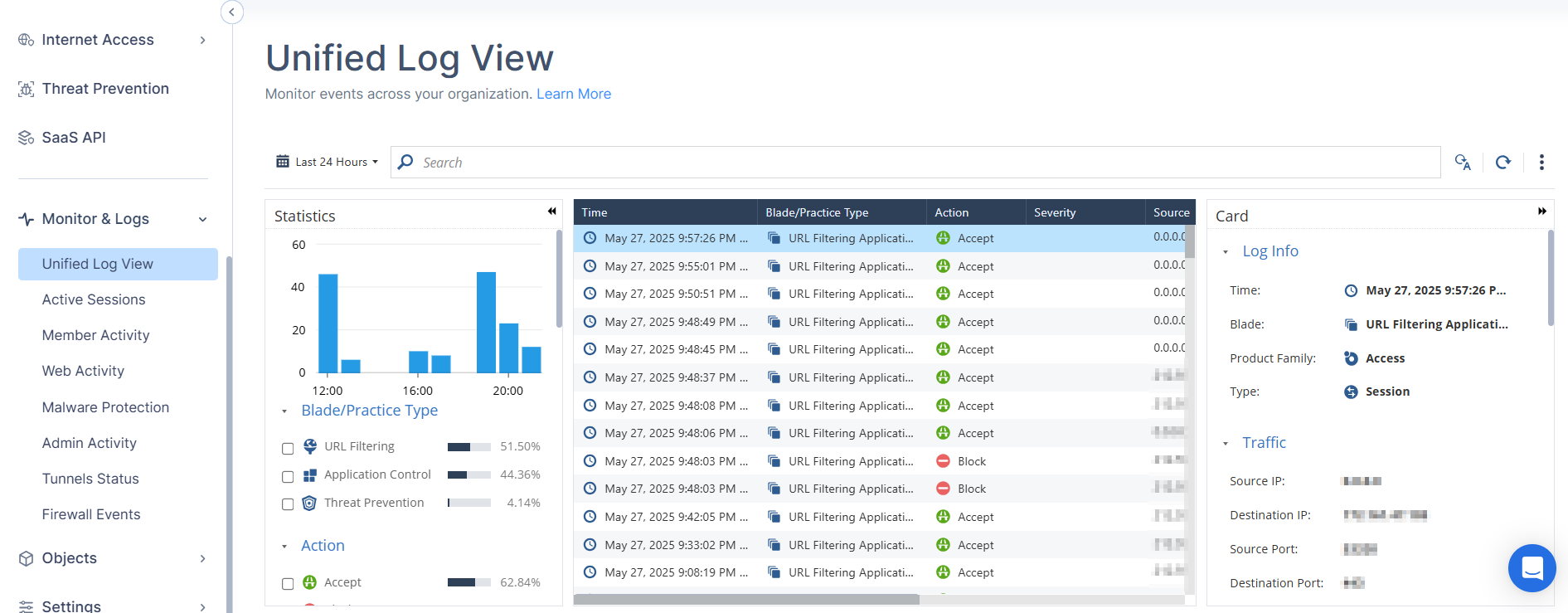
Task: Click the query language icon beside search
Action: click(1463, 163)
